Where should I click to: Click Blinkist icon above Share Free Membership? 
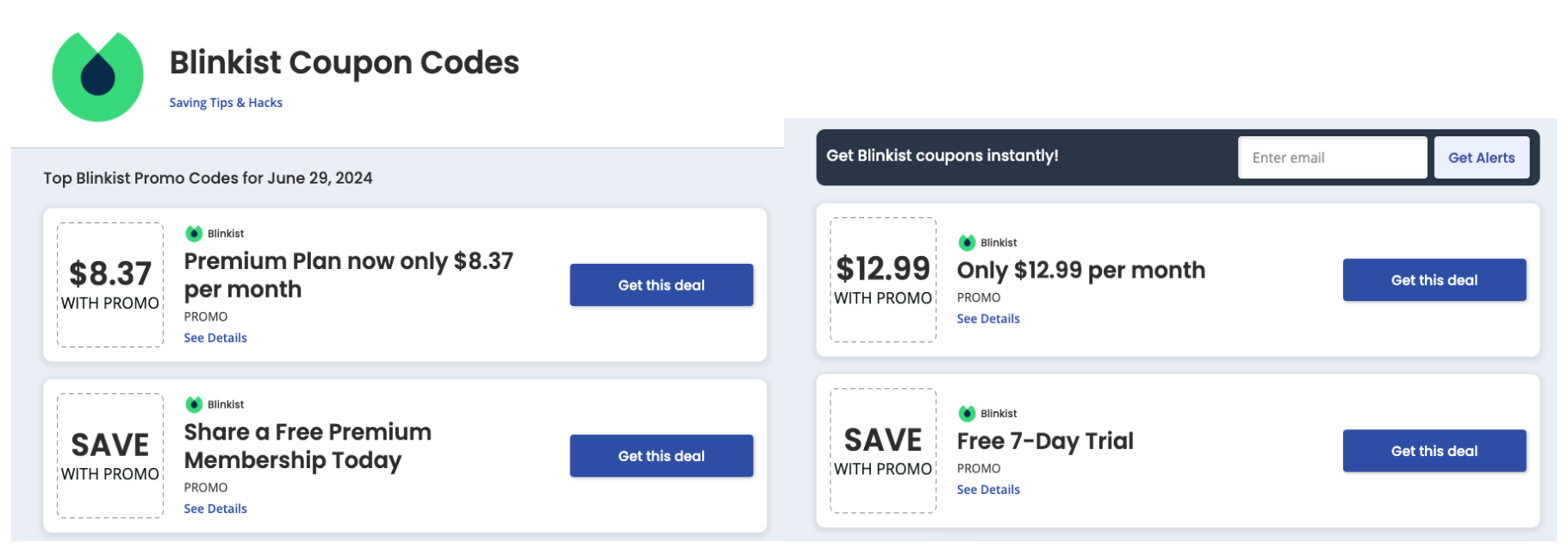point(194,404)
